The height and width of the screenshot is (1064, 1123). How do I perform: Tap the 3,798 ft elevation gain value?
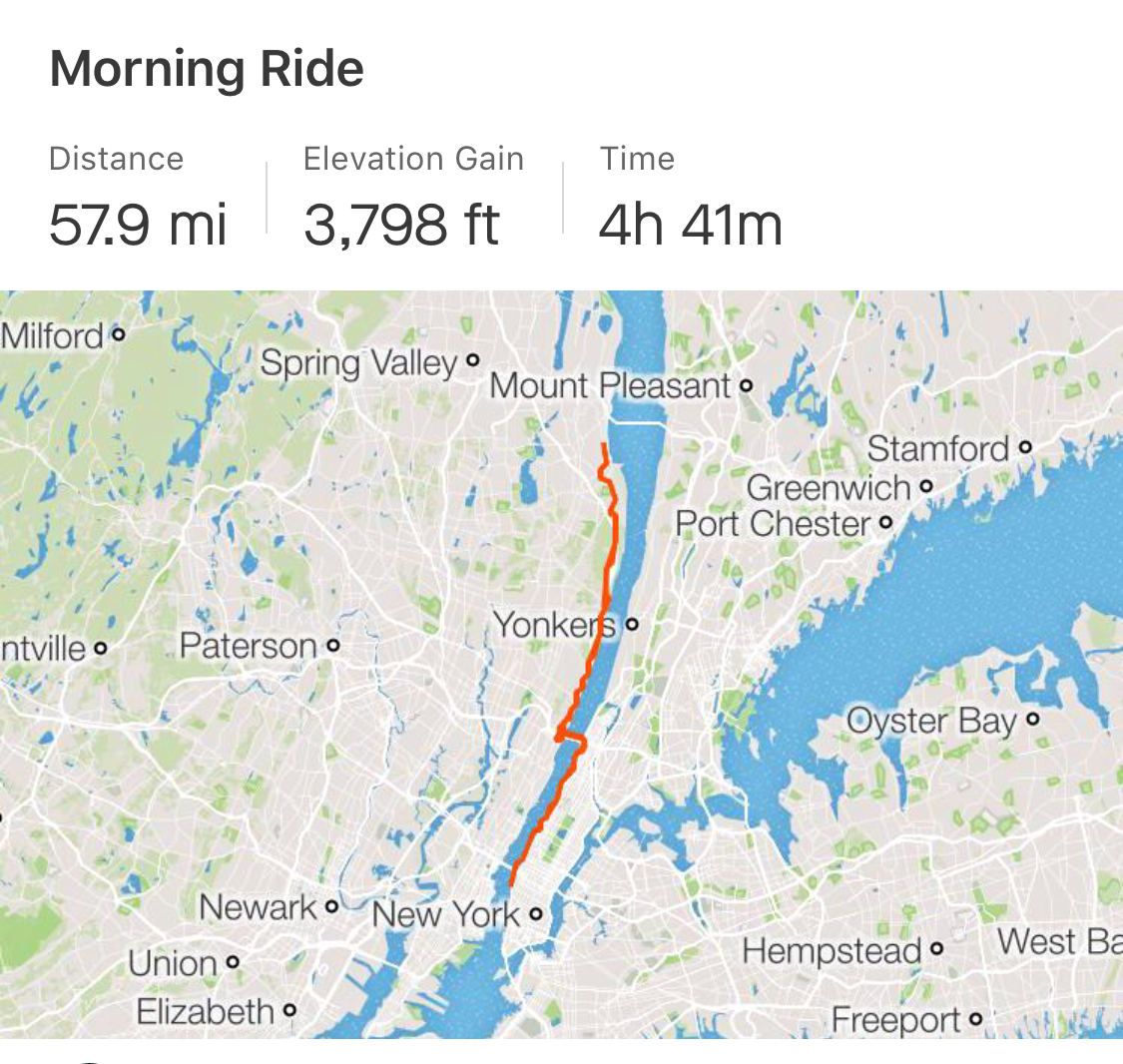click(401, 224)
